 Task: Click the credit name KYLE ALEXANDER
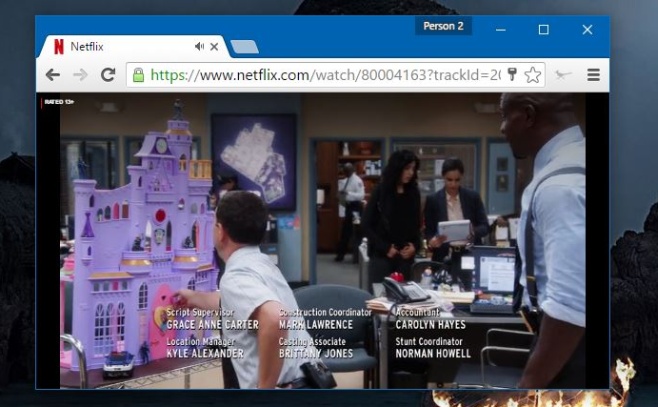[x=205, y=353]
